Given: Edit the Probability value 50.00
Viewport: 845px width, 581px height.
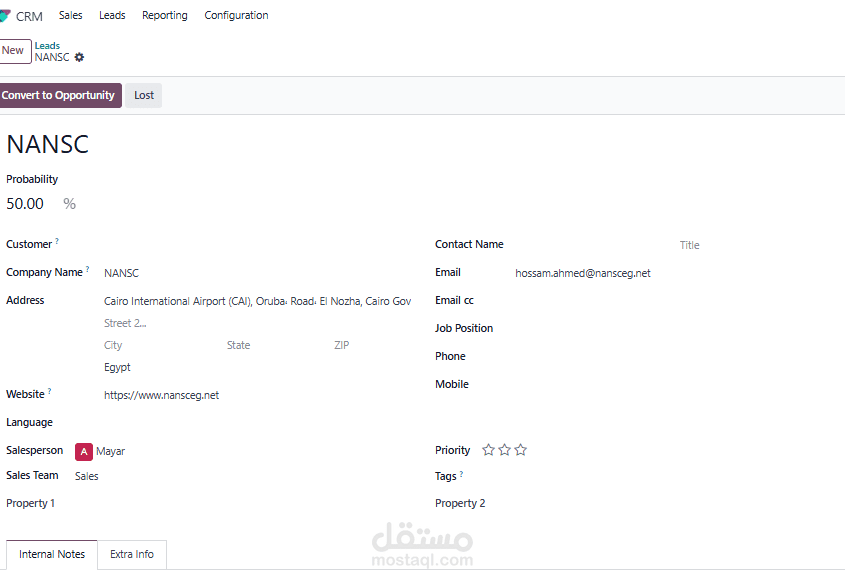Looking at the screenshot, I should point(25,204).
